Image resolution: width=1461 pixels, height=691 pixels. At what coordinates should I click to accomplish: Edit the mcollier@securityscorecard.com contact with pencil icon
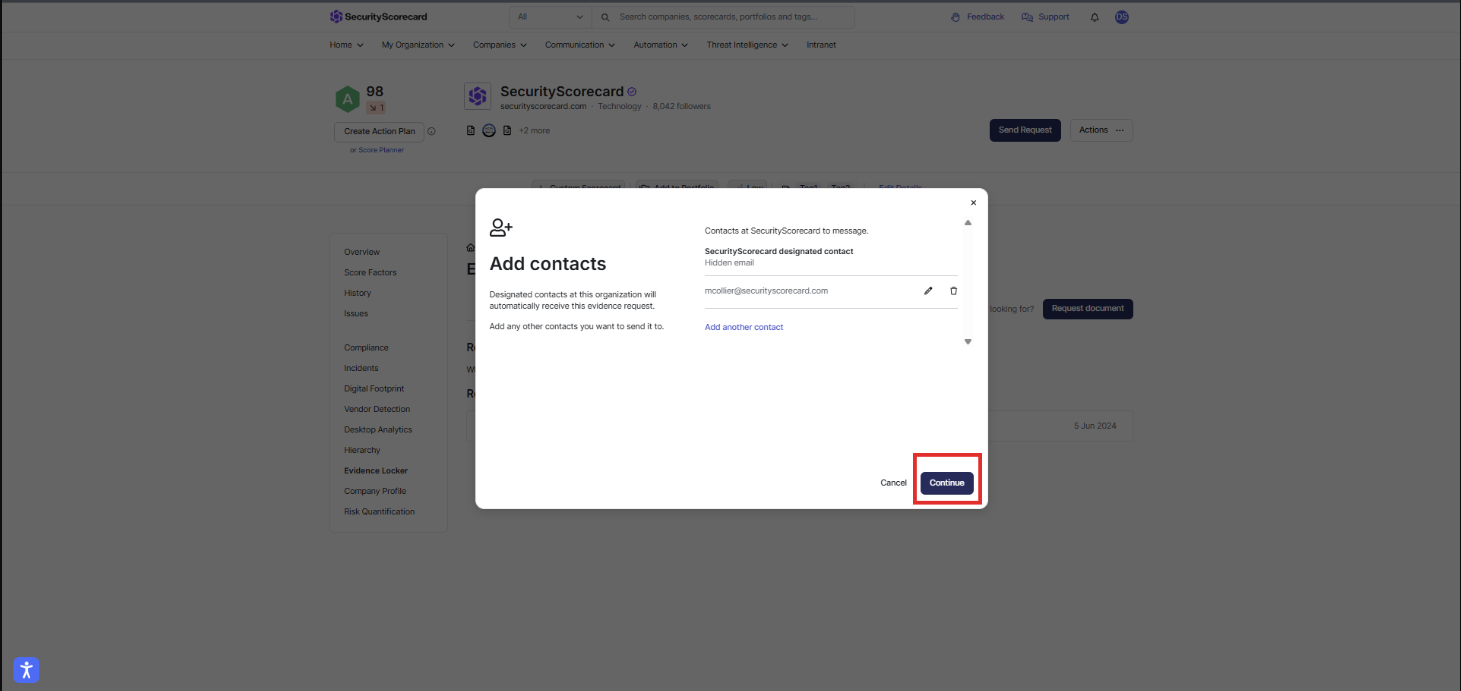point(928,291)
